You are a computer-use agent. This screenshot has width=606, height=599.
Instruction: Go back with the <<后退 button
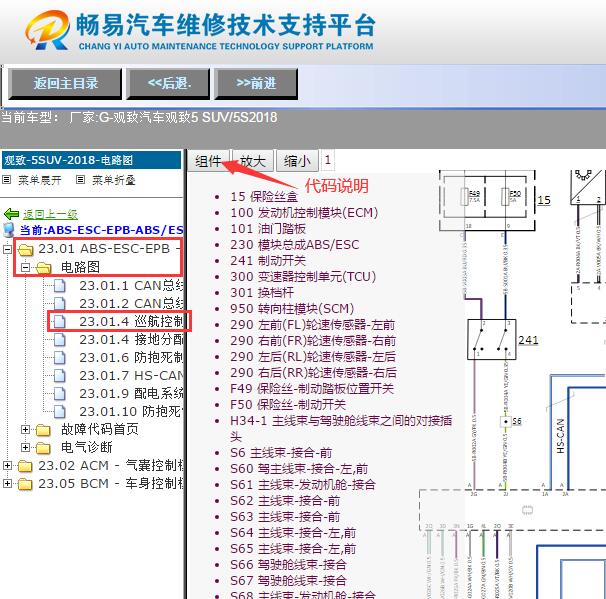169,83
